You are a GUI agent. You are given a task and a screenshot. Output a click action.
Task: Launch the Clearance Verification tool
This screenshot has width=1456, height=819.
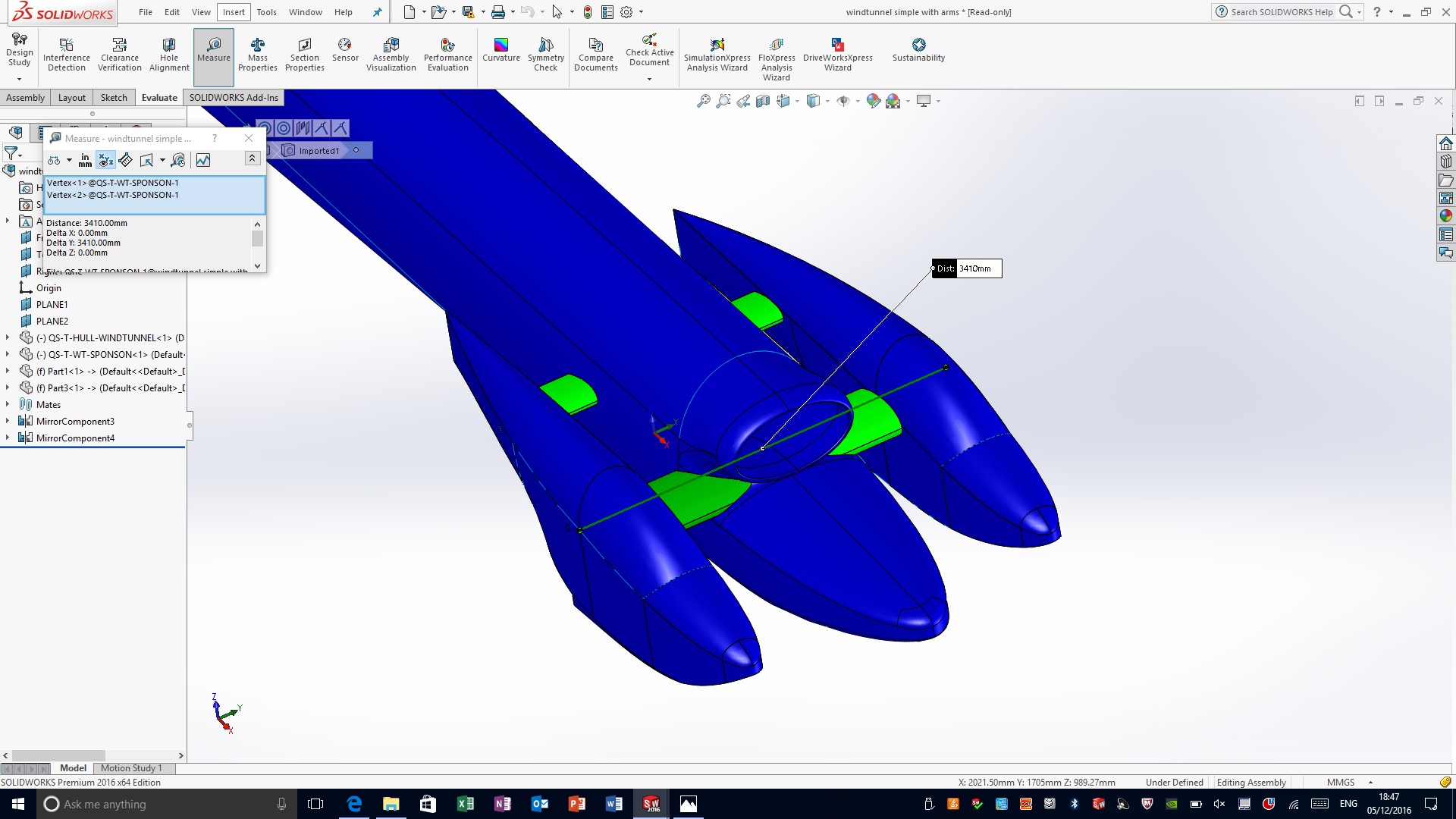pyautogui.click(x=120, y=55)
